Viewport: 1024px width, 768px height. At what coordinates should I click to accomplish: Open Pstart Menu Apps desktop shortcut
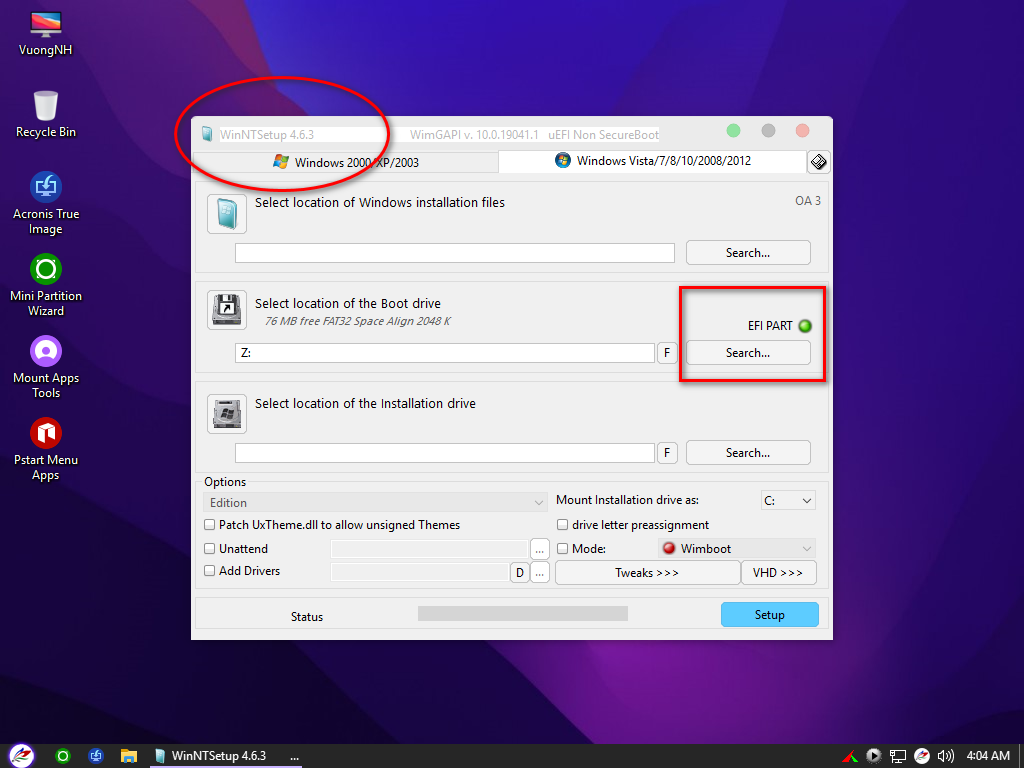pos(46,449)
